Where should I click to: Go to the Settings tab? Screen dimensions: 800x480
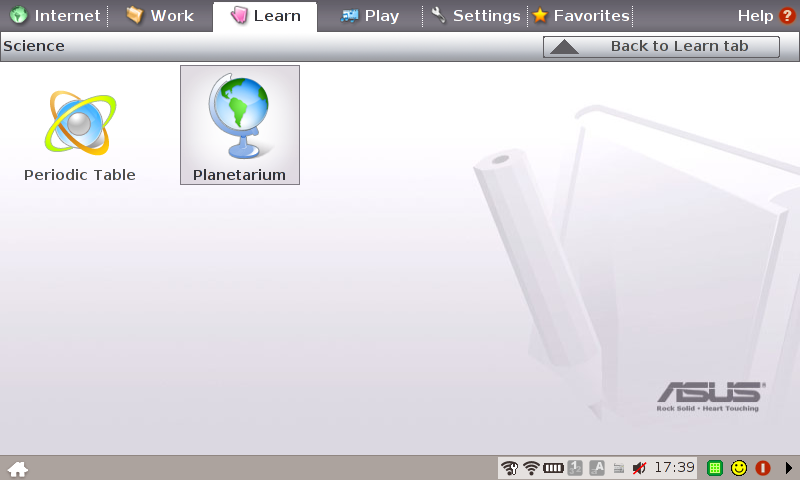[x=476, y=15]
